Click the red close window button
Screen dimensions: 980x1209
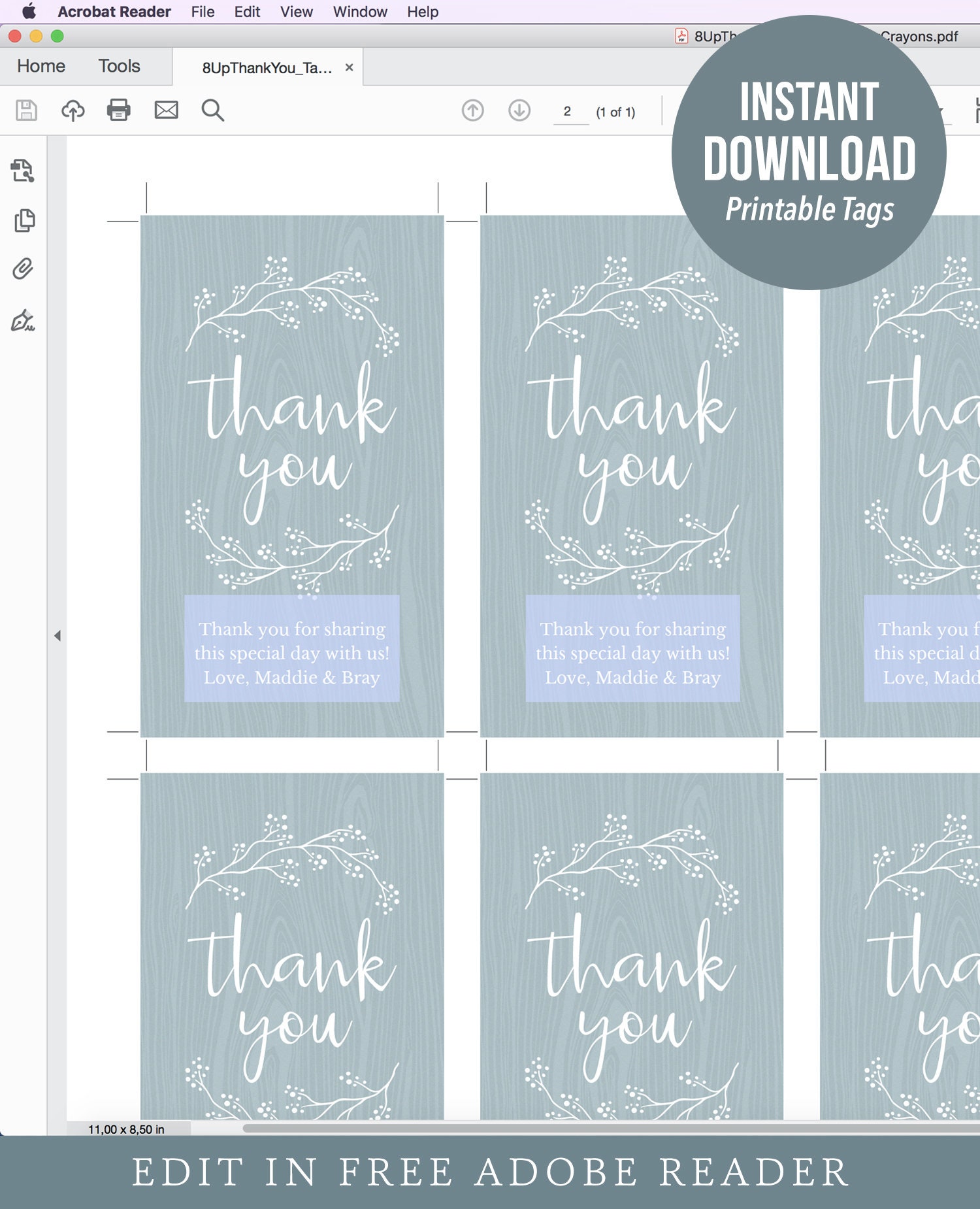pyautogui.click(x=15, y=36)
